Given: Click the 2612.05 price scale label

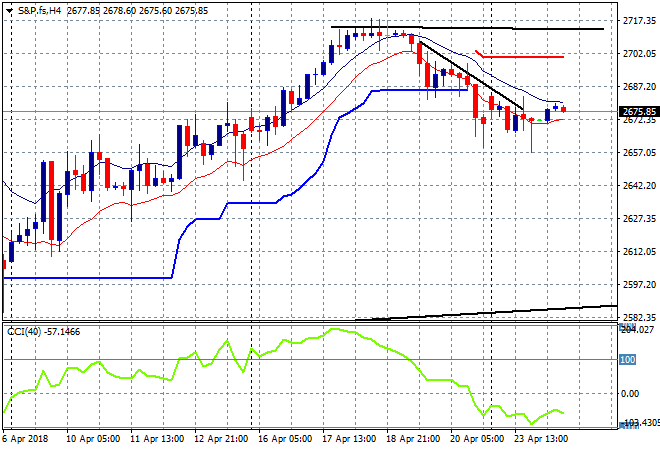Looking at the screenshot, I should point(639,251).
